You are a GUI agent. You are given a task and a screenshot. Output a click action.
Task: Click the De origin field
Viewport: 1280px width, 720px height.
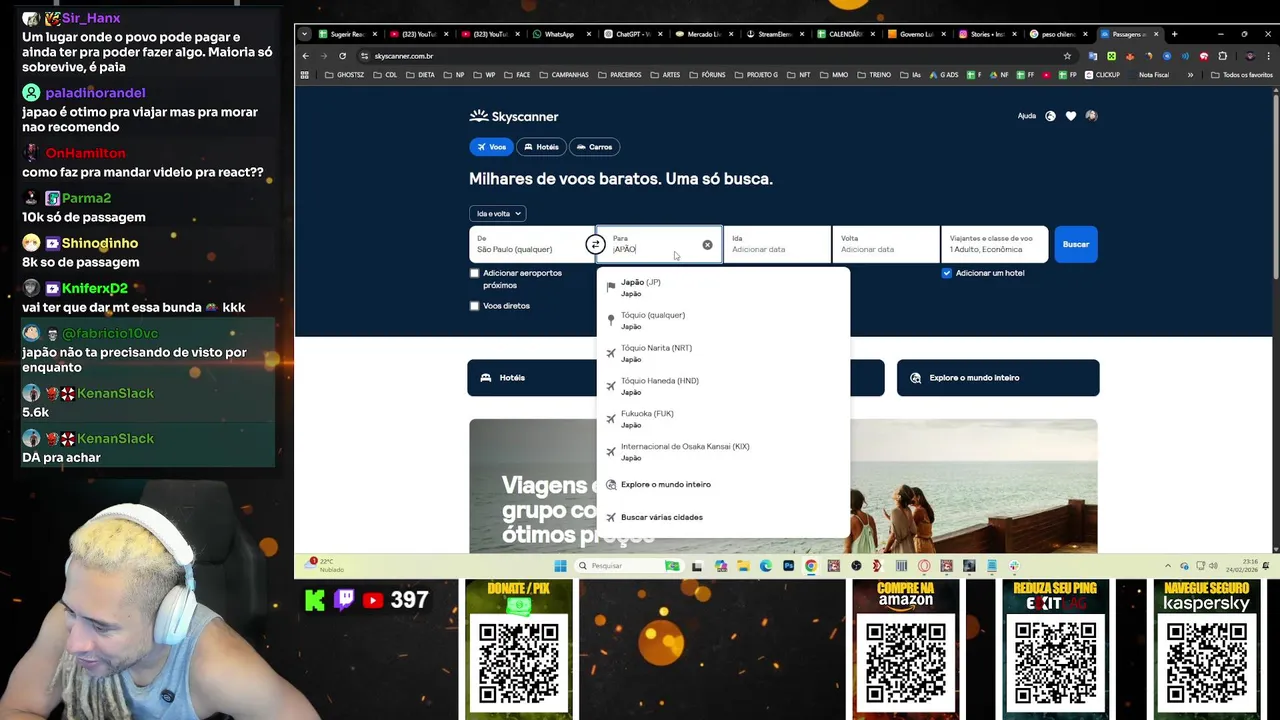[x=530, y=244]
